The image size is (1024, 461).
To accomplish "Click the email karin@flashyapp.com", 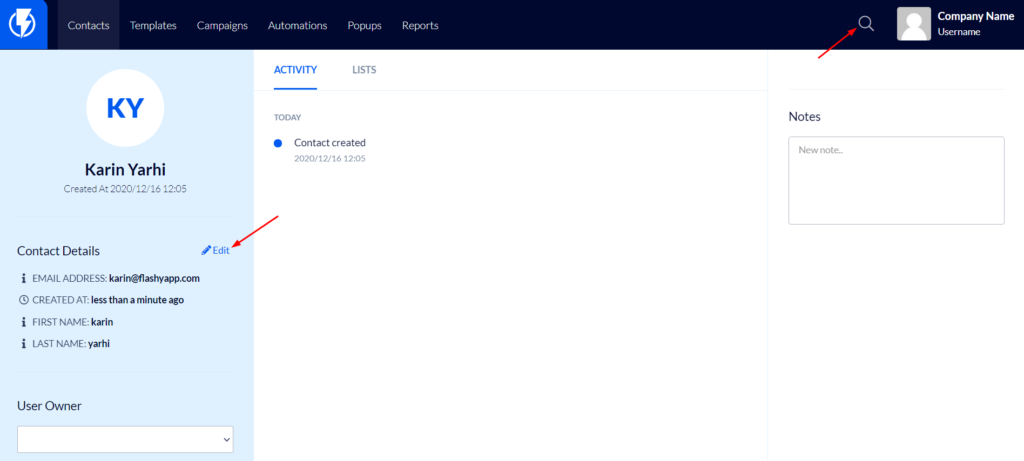I will point(154,278).
